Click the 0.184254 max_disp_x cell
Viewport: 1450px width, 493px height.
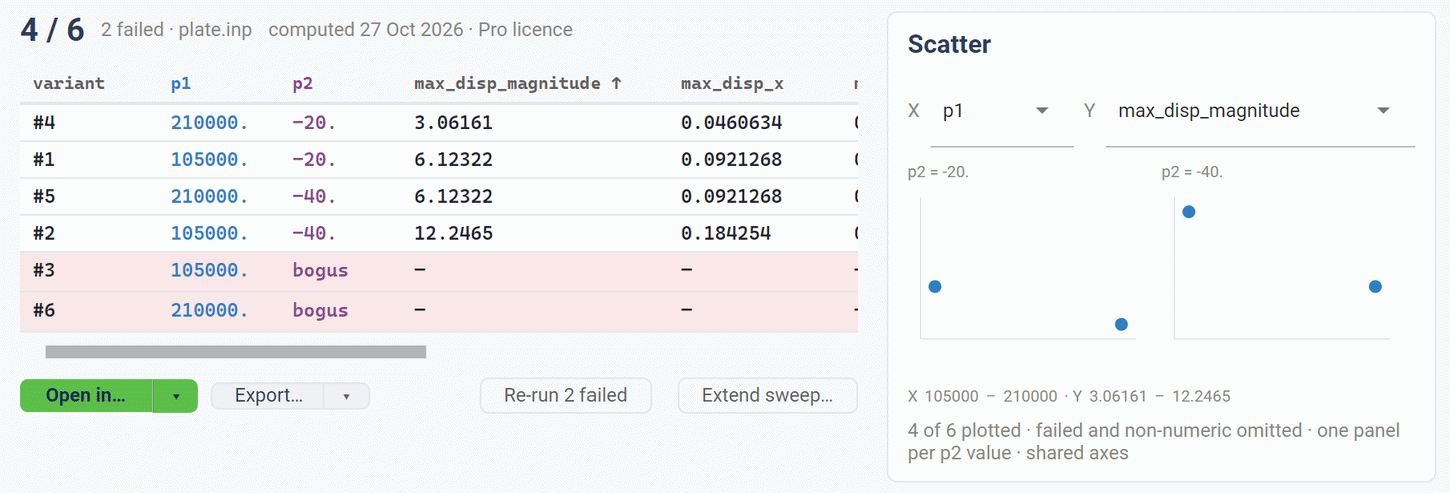coord(727,234)
